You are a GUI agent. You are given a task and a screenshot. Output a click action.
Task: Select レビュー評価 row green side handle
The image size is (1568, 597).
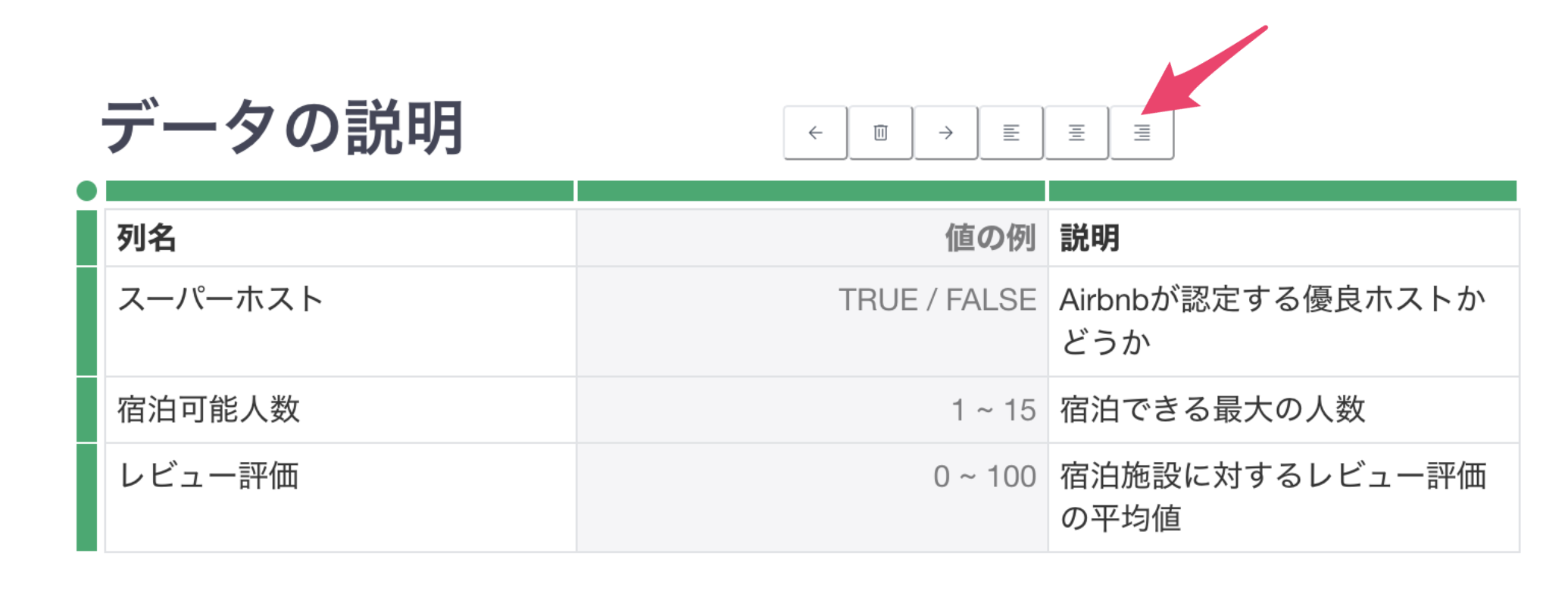pyautogui.click(x=87, y=497)
